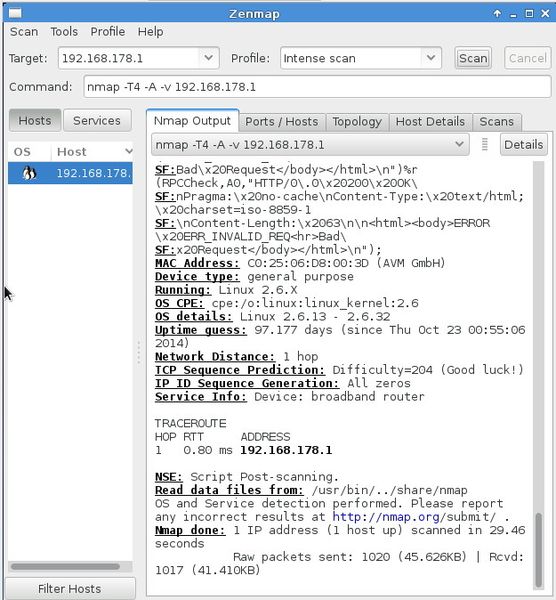
Task: Minimize the Zenmap window
Action: coord(513,14)
